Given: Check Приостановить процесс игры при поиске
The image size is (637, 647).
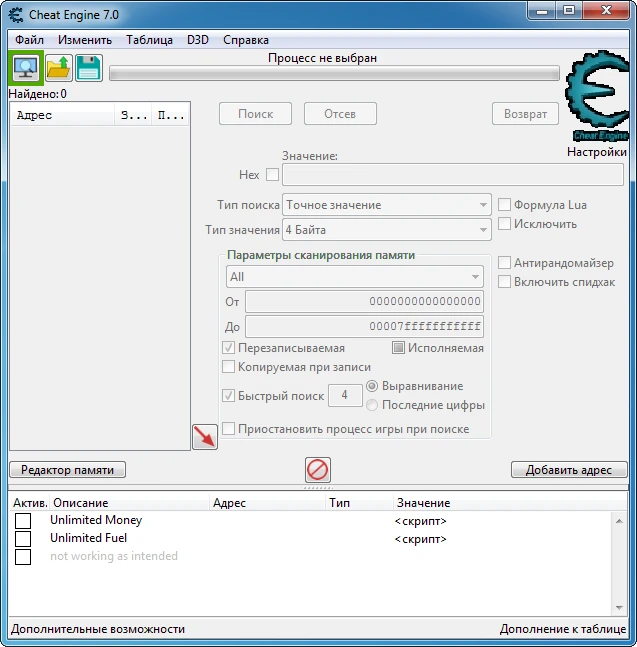Looking at the screenshot, I should point(228,428).
